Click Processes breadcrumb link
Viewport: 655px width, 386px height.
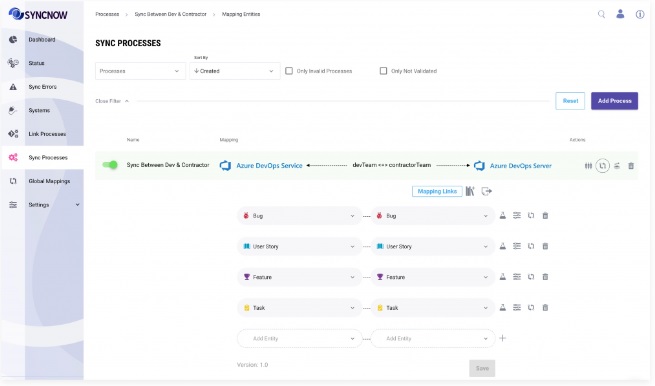tap(107, 14)
